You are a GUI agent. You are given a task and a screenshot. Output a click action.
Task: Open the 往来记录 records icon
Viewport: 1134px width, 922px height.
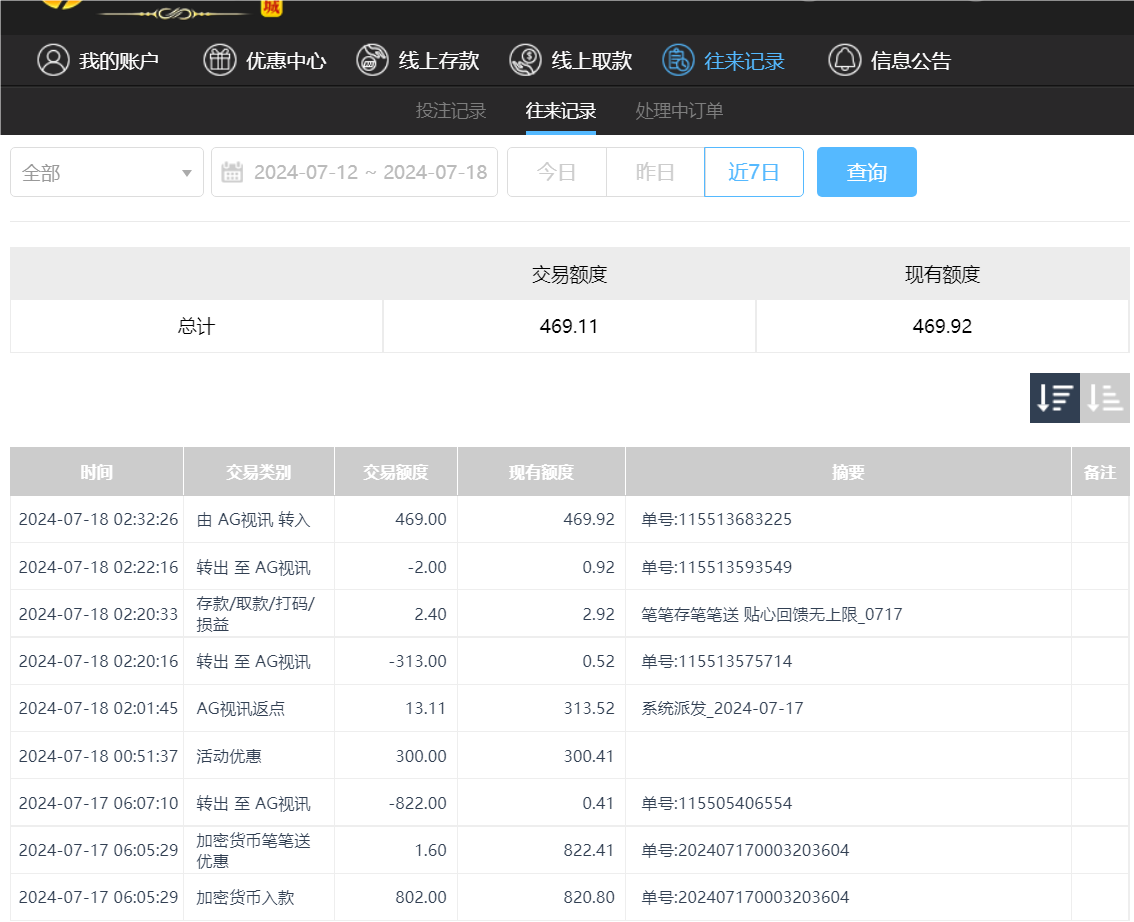(x=678, y=60)
